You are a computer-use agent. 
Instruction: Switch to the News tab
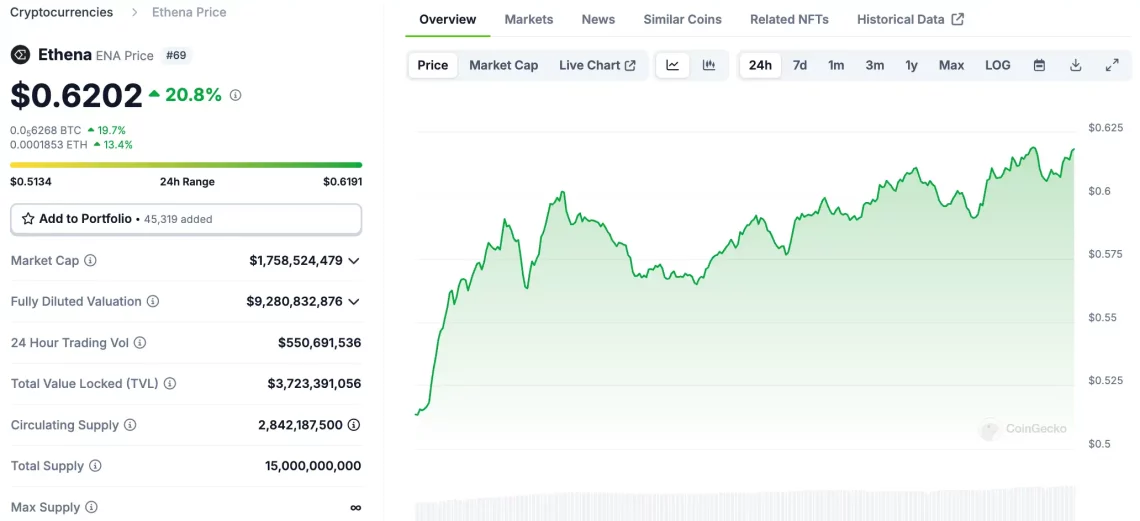click(x=598, y=20)
